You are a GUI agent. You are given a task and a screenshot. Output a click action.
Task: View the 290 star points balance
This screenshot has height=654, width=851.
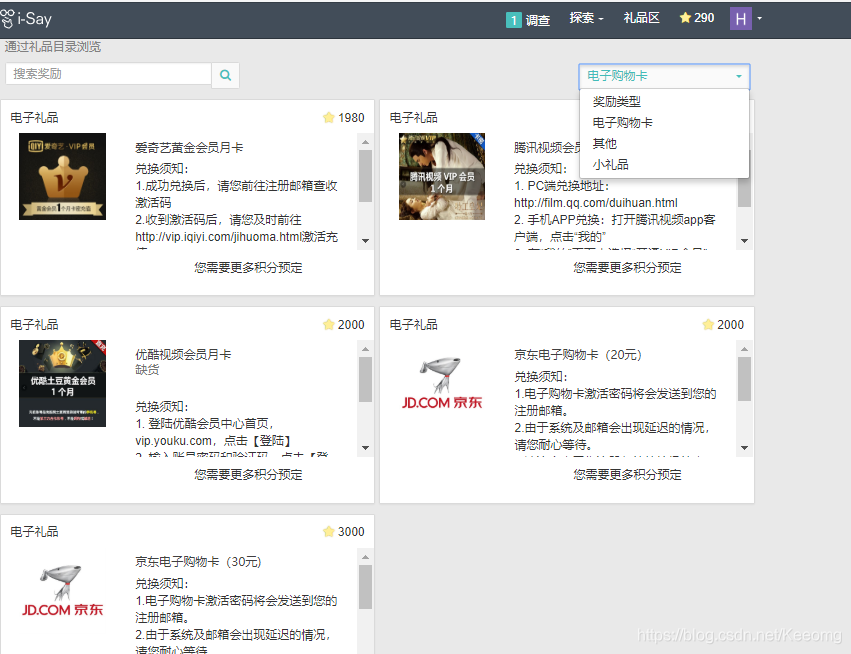(697, 18)
